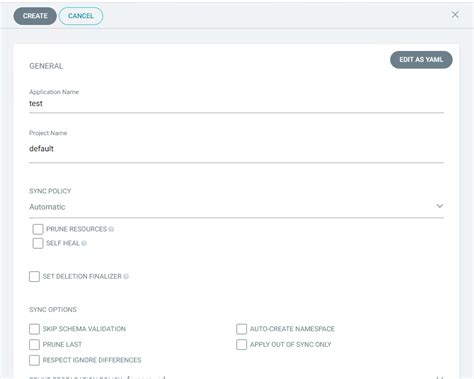Show info for Self Heal

pyautogui.click(x=84, y=243)
